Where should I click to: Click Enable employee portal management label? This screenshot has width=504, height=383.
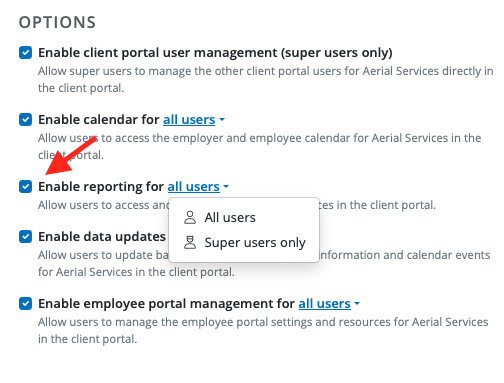[x=166, y=303]
